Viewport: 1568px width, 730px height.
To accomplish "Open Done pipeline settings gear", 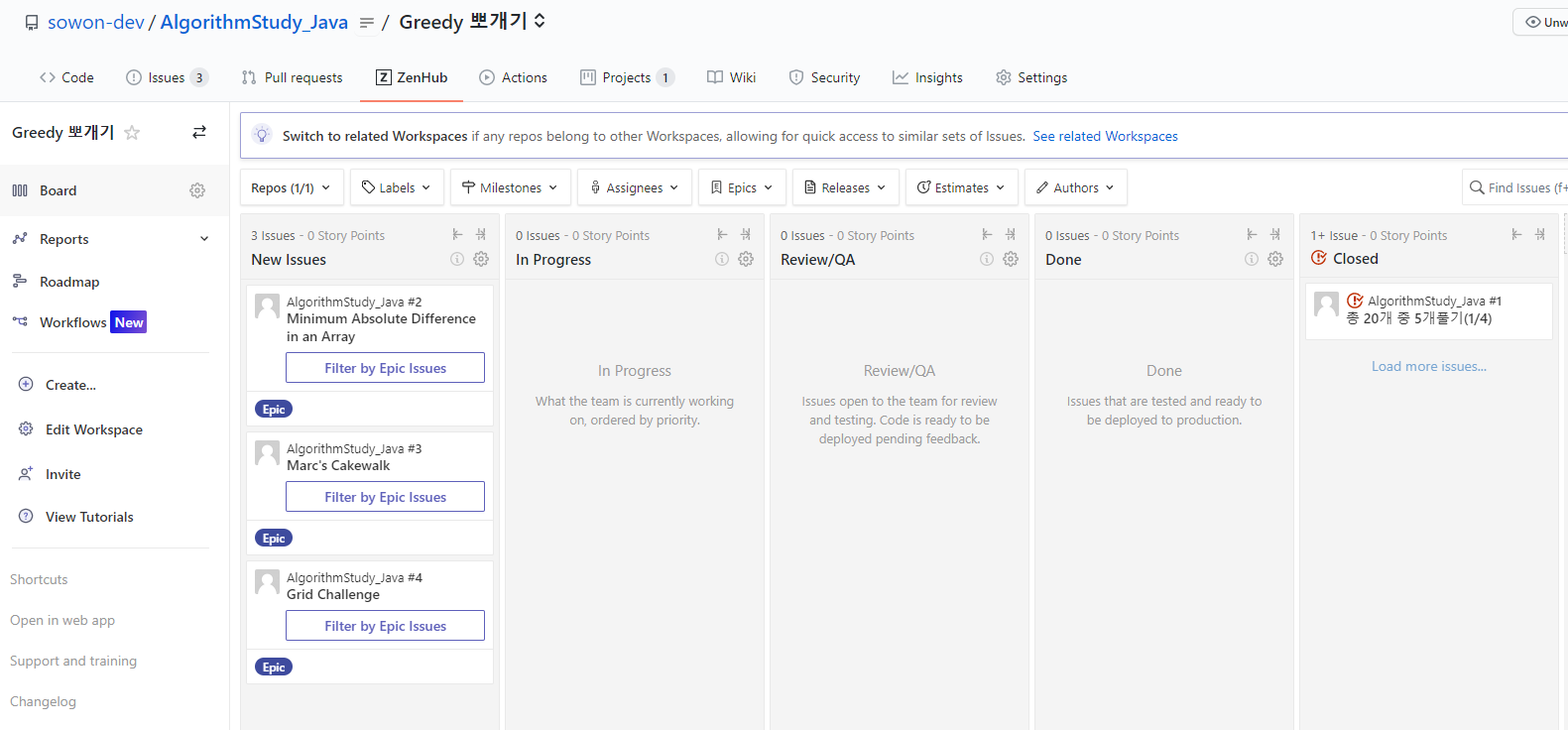I will tap(1275, 259).
